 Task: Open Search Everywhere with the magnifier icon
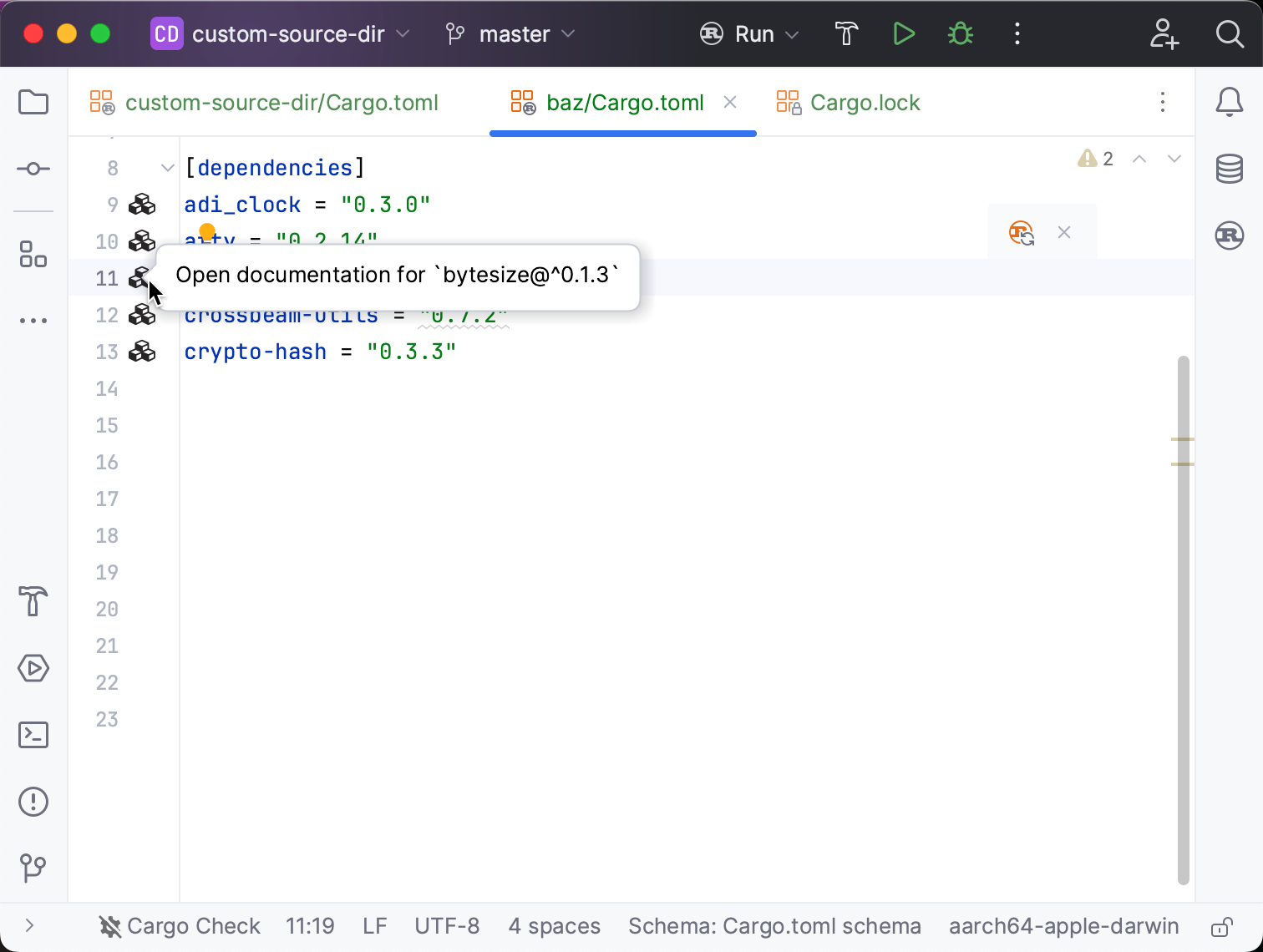click(1229, 33)
